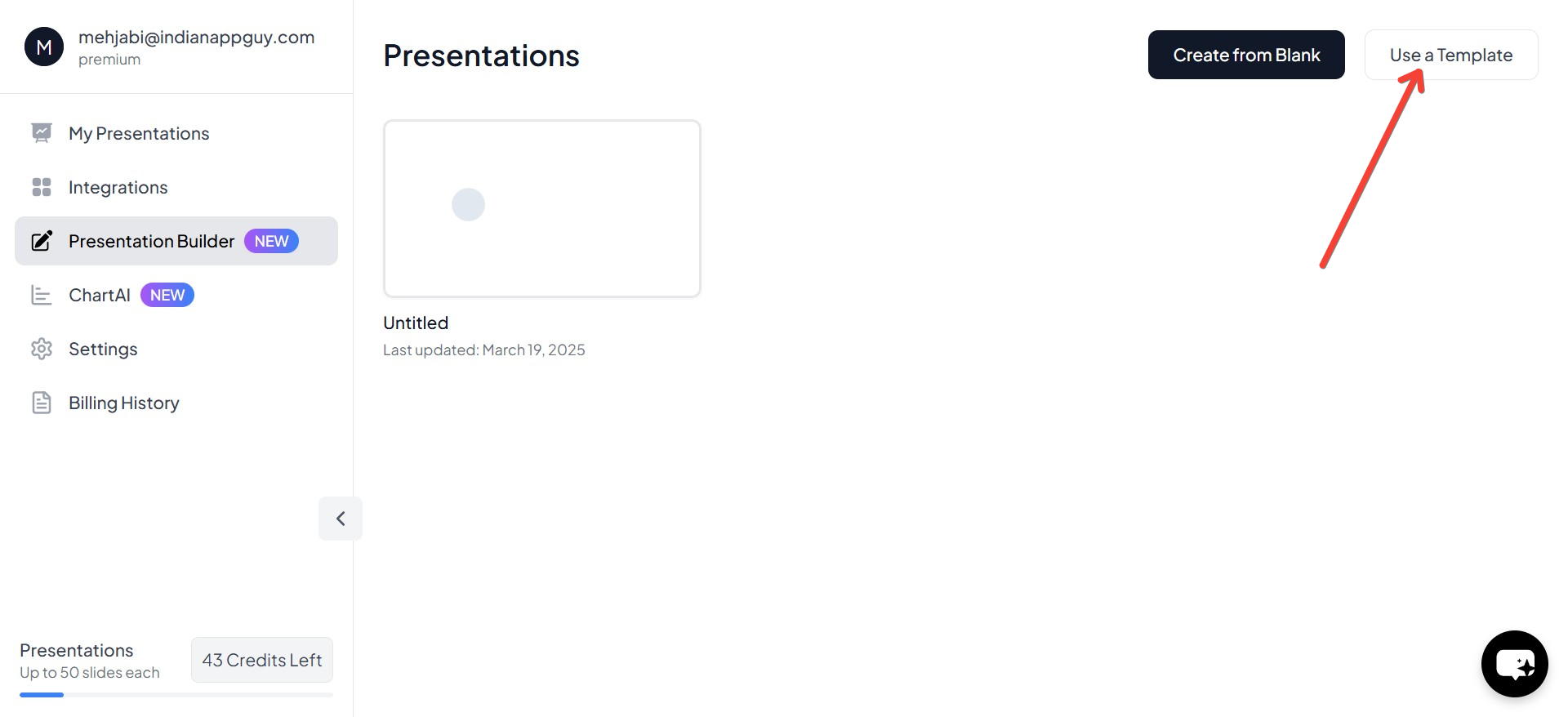This screenshot has height=717, width=1568.
Task: Click the My Presentations easel icon
Action: point(42,133)
